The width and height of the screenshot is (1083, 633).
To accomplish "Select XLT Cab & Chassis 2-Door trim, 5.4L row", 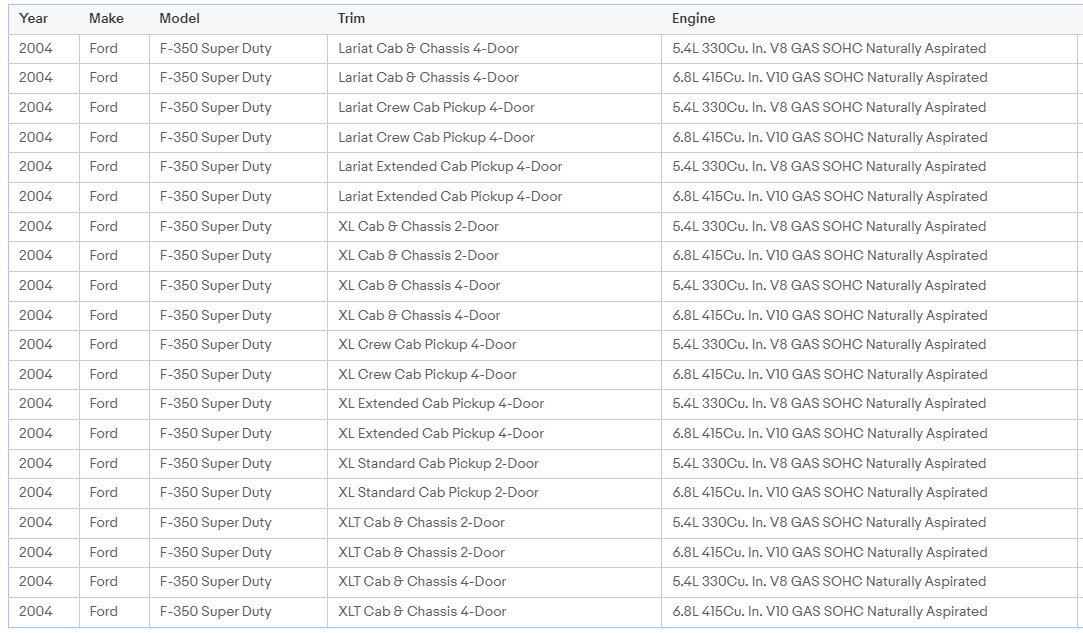I will coord(421,522).
